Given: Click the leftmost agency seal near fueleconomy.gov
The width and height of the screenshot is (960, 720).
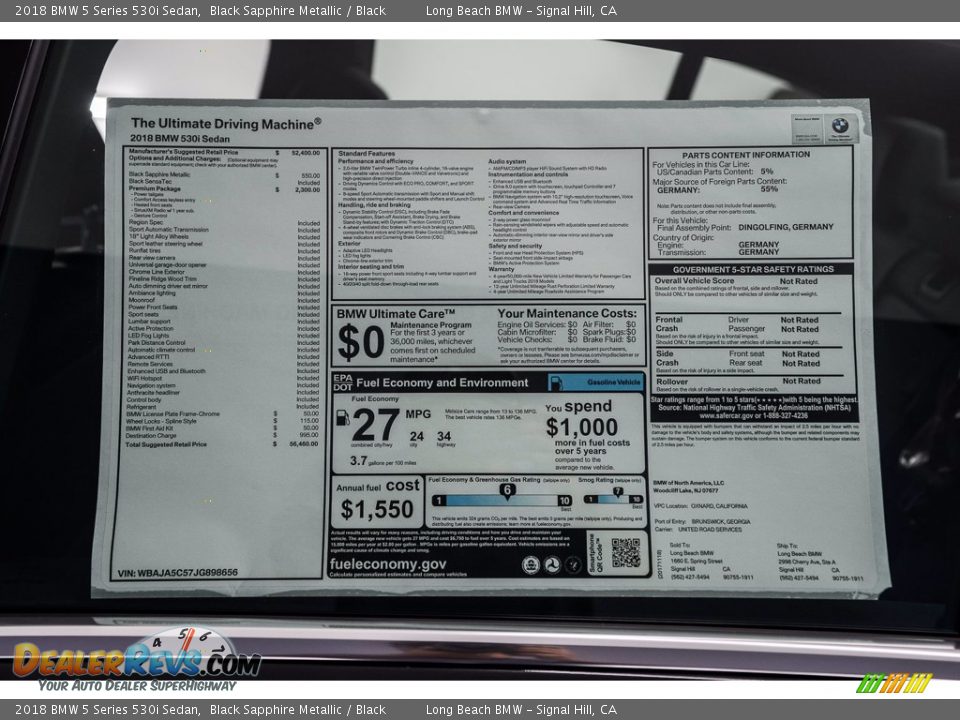Looking at the screenshot, I should 531,565.
